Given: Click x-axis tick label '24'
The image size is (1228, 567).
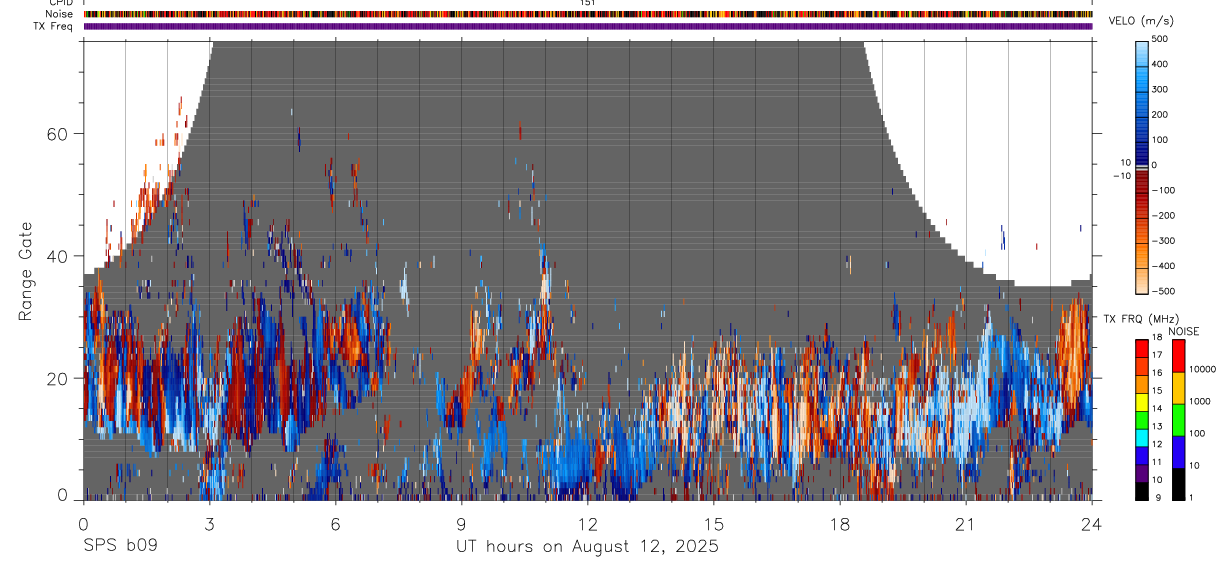Looking at the screenshot, I should coord(1091,523).
